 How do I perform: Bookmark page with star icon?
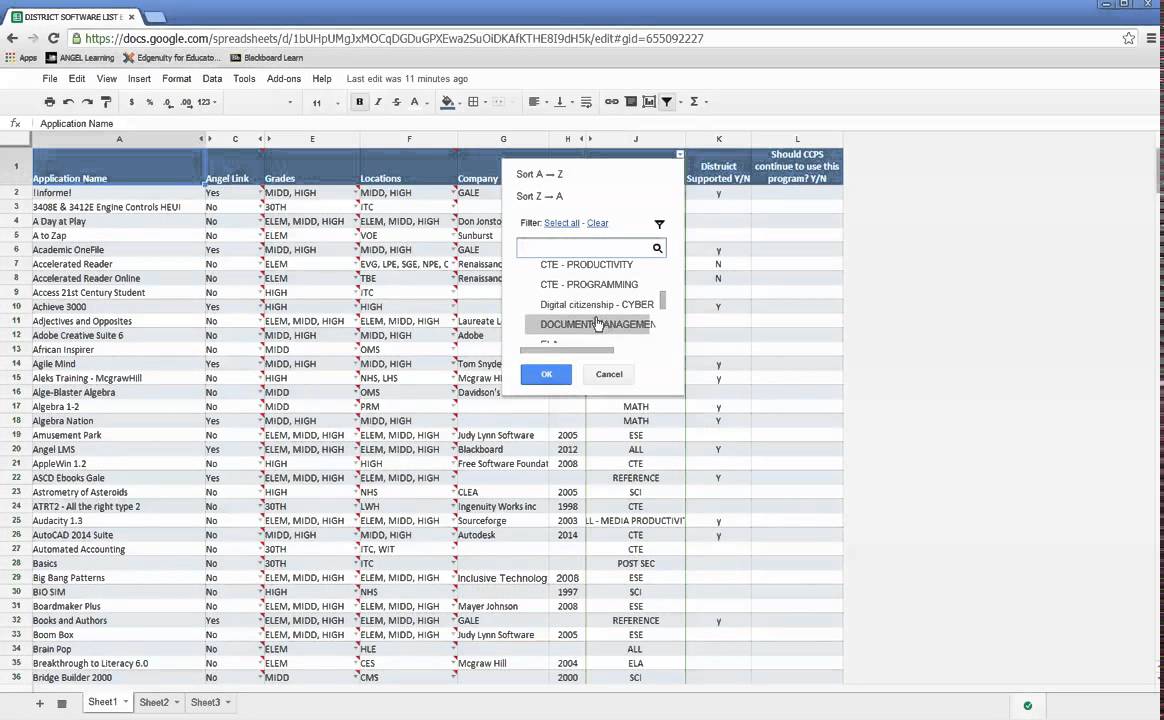(1128, 38)
